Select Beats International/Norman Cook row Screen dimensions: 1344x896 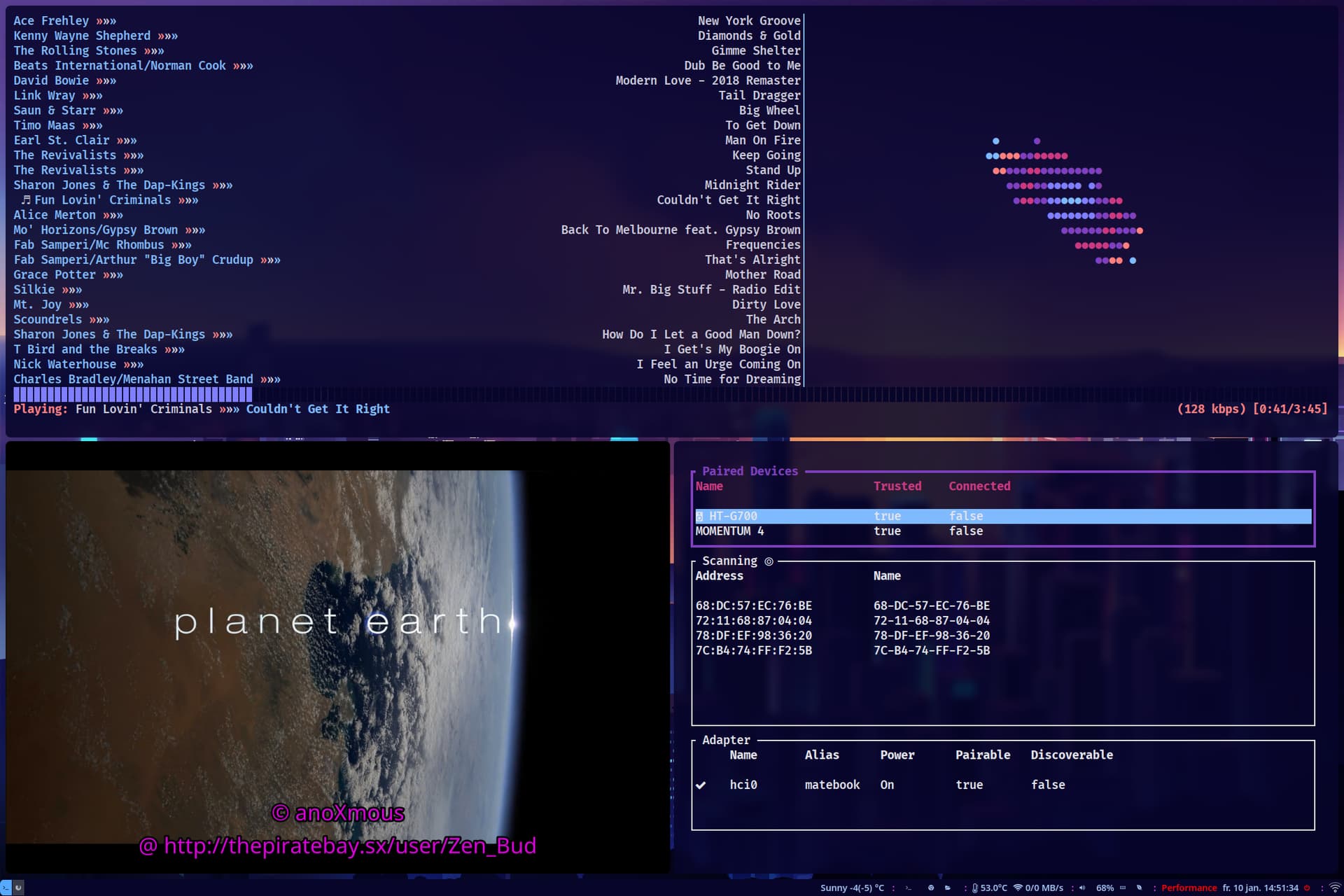408,66
